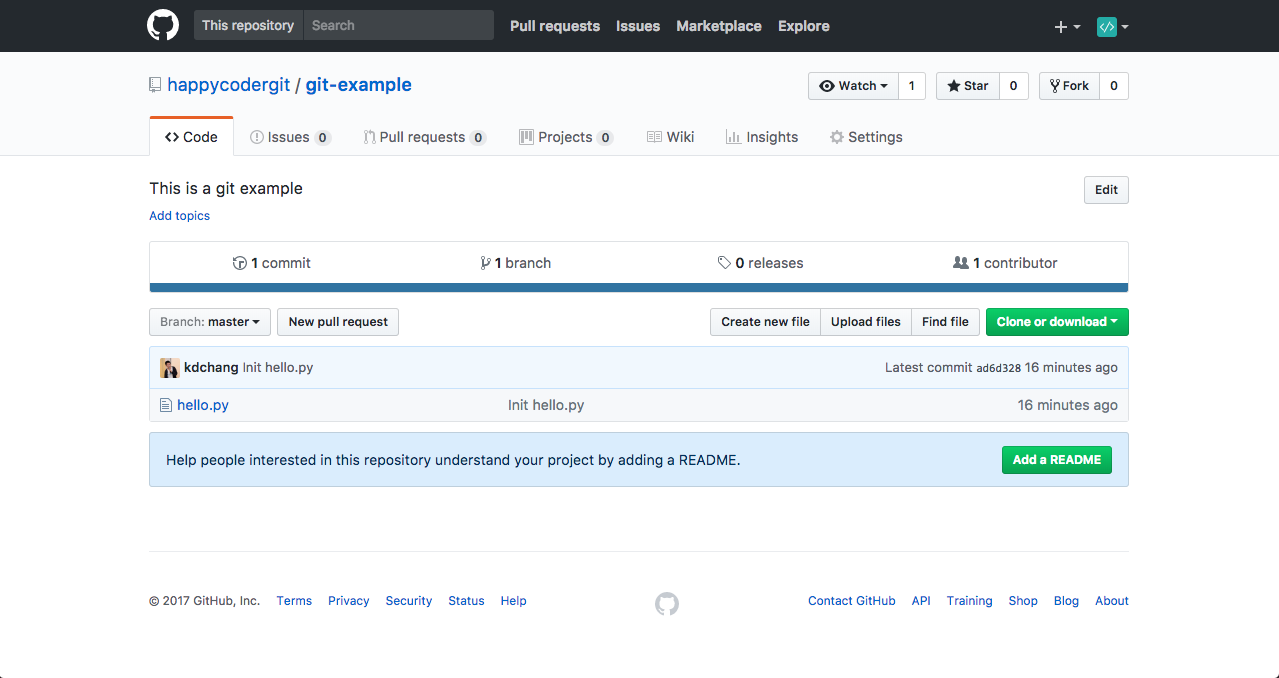Click the happycodergit owner link
Viewport: 1279px width, 678px height.
tap(228, 85)
